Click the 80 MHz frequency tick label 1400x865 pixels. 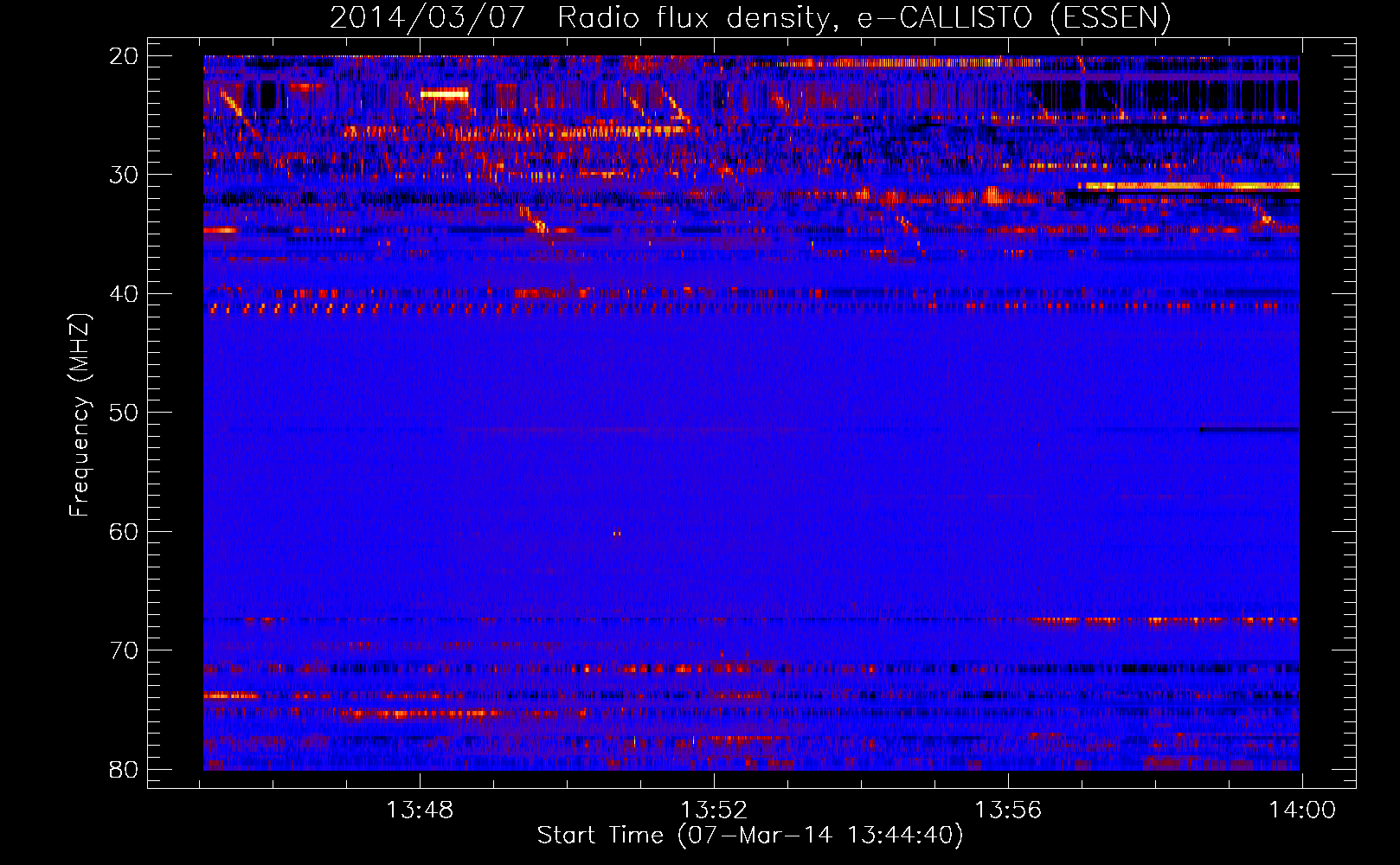124,770
